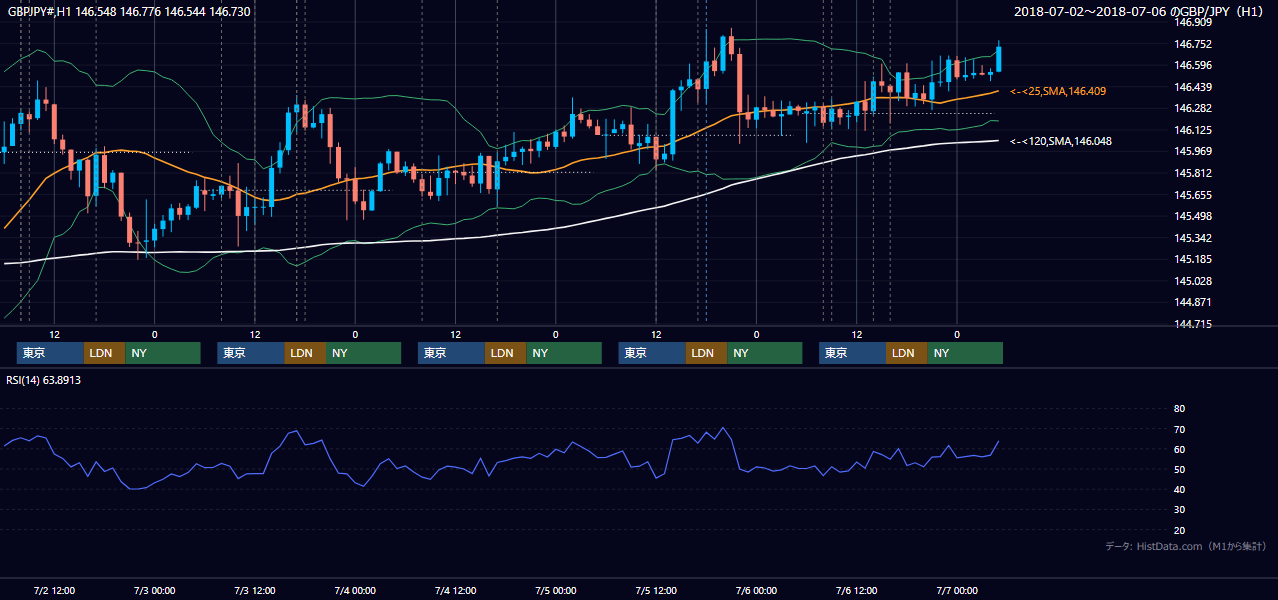Click RSI scale value 60
This screenshot has height=600, width=1278.
click(1179, 449)
